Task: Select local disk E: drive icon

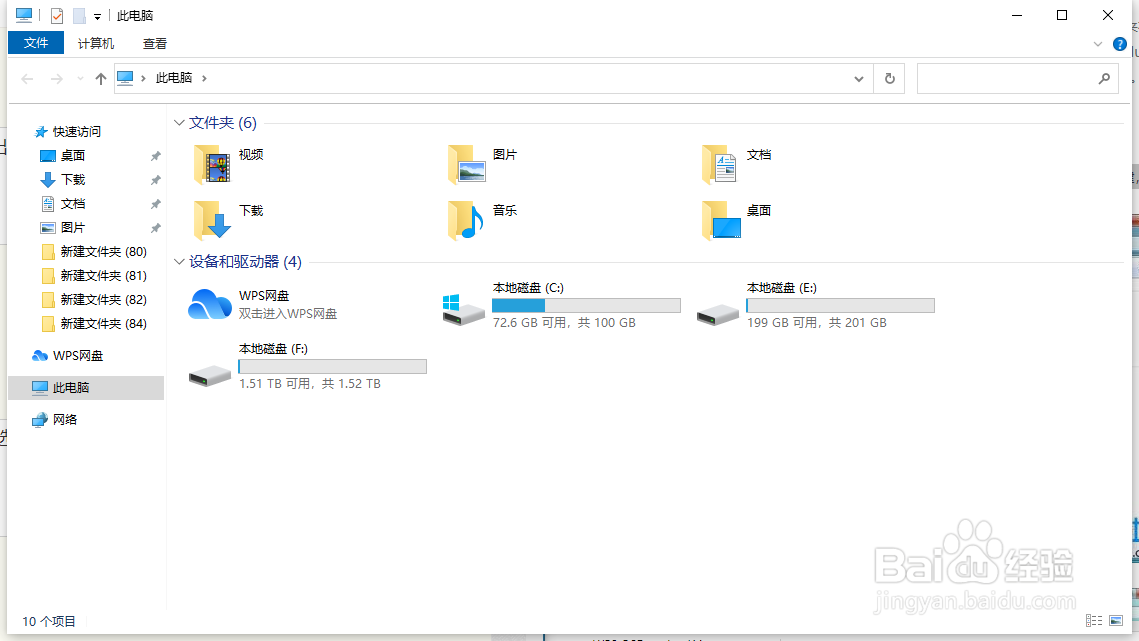Action: [x=718, y=315]
